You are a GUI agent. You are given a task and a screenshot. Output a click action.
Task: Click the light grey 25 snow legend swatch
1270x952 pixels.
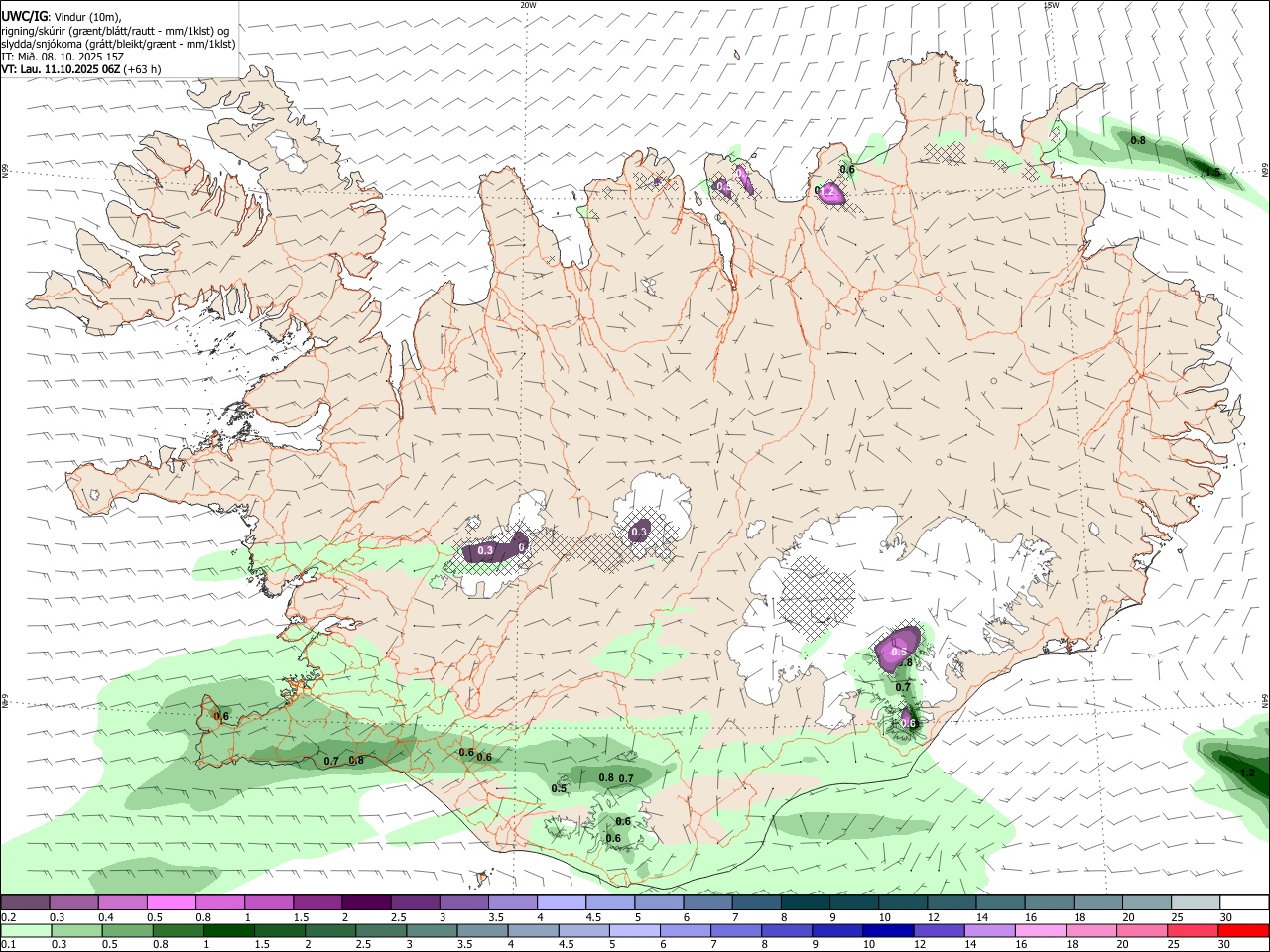1197,903
